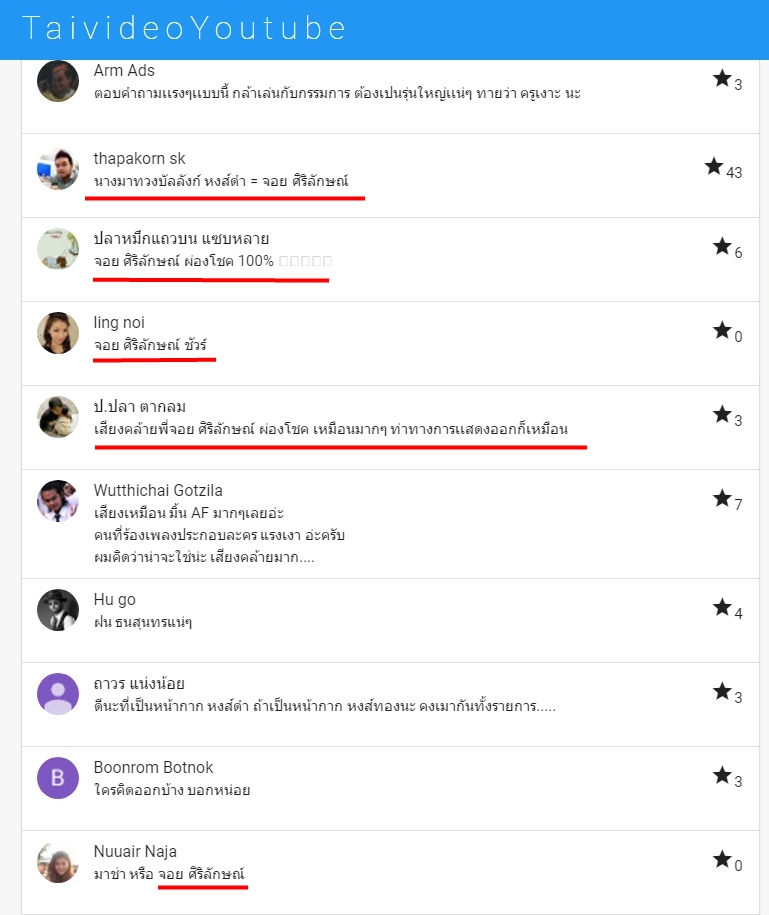
Task: Click the Wutthichai Gotzila username
Action: (x=158, y=491)
